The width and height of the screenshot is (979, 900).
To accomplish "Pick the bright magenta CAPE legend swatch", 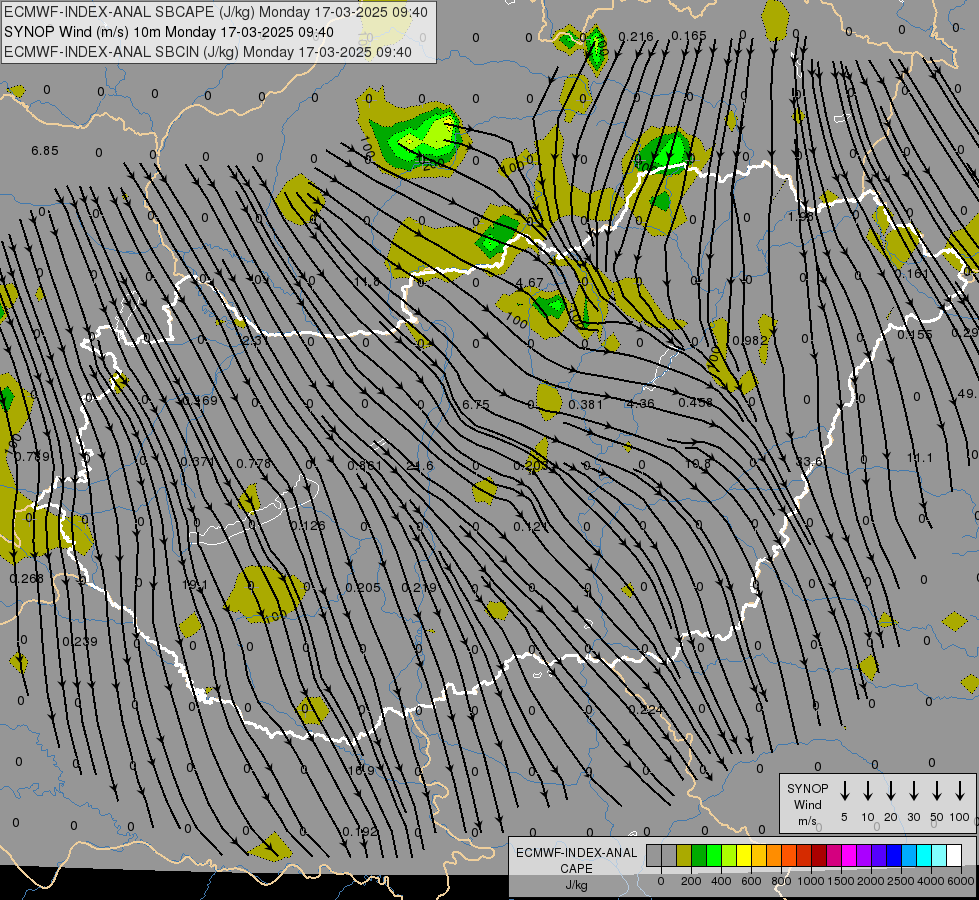I will coord(849,855).
